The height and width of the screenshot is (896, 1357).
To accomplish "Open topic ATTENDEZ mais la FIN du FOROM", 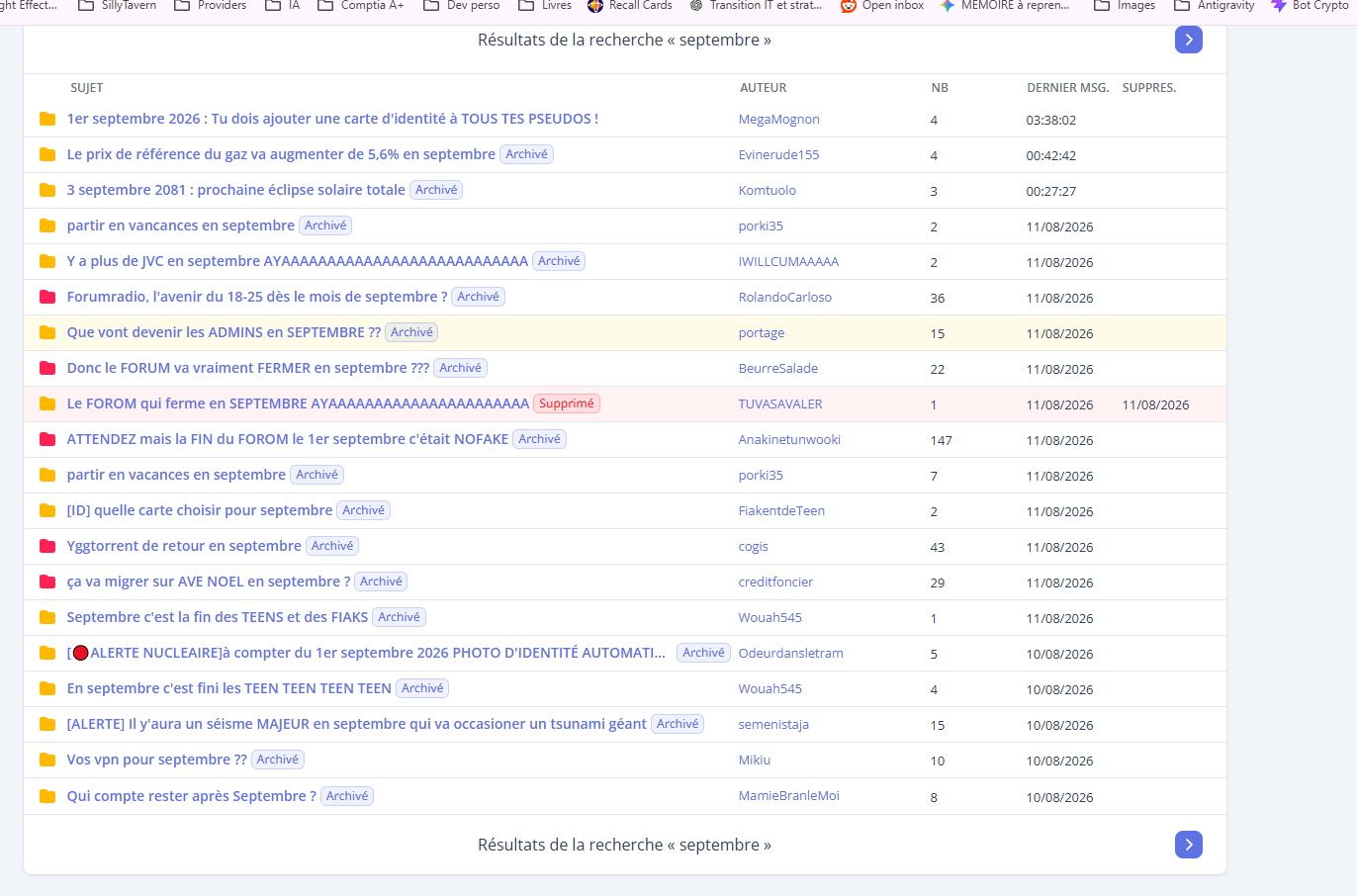I will [x=288, y=439].
